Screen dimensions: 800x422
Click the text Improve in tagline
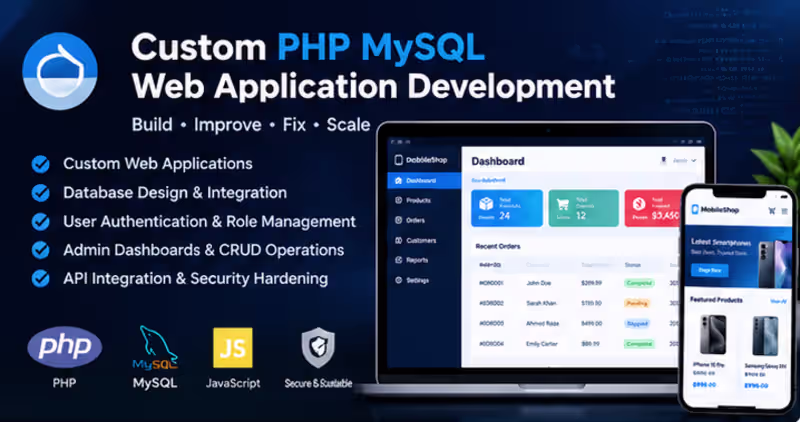pyautogui.click(x=228, y=126)
